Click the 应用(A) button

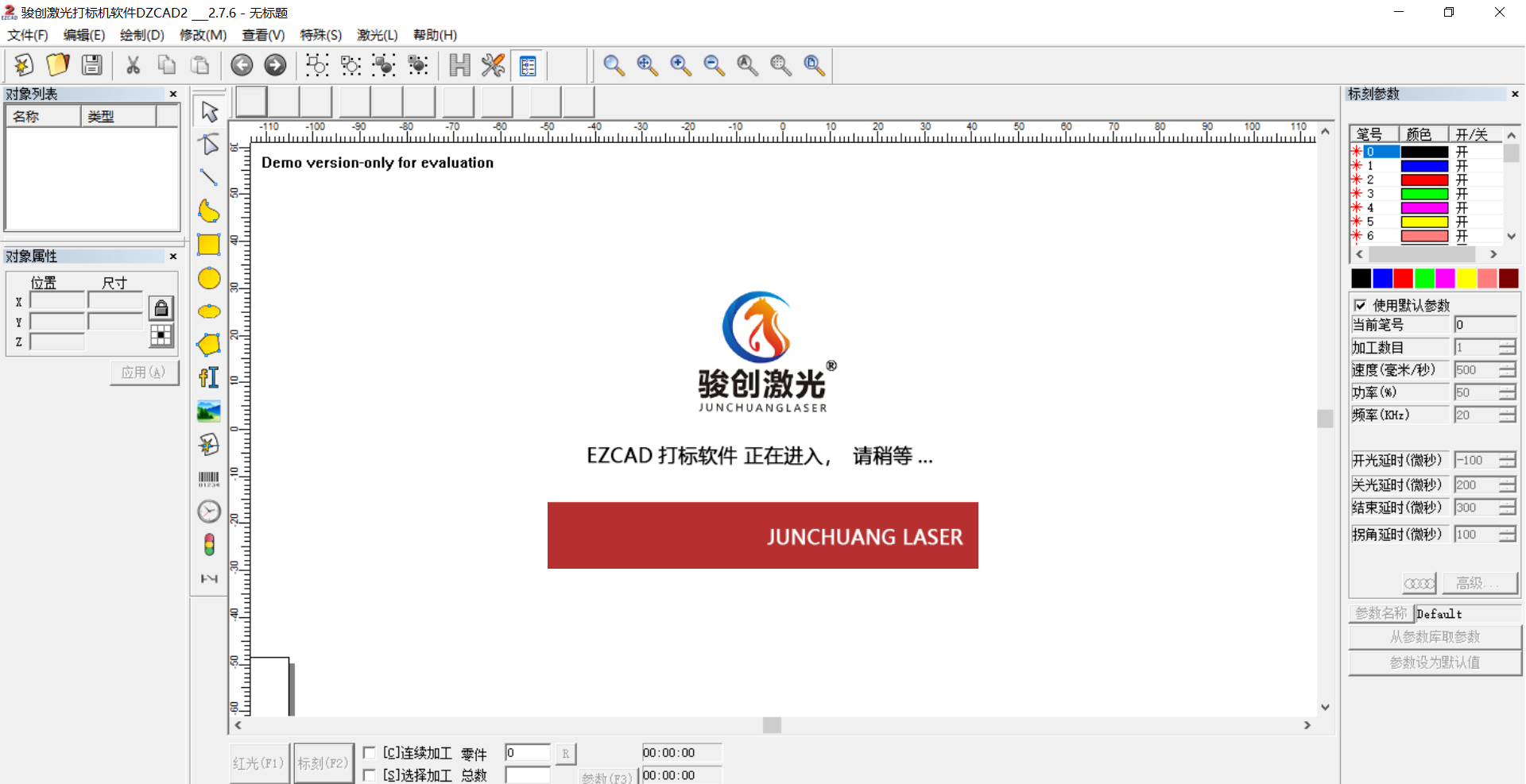(x=144, y=373)
